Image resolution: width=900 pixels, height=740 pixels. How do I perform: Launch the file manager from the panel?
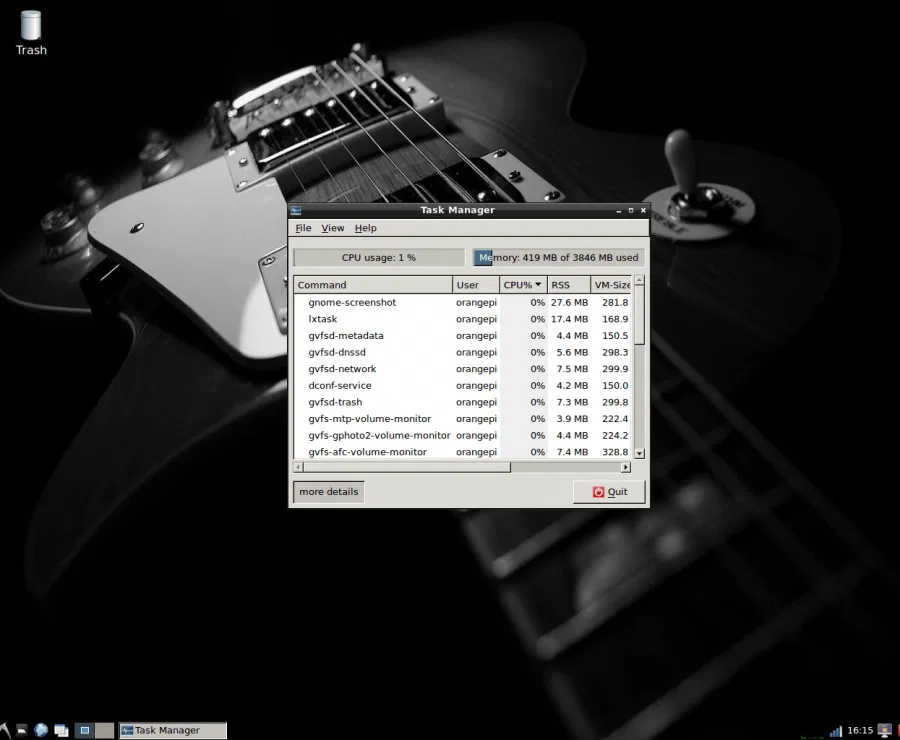click(x=22, y=730)
